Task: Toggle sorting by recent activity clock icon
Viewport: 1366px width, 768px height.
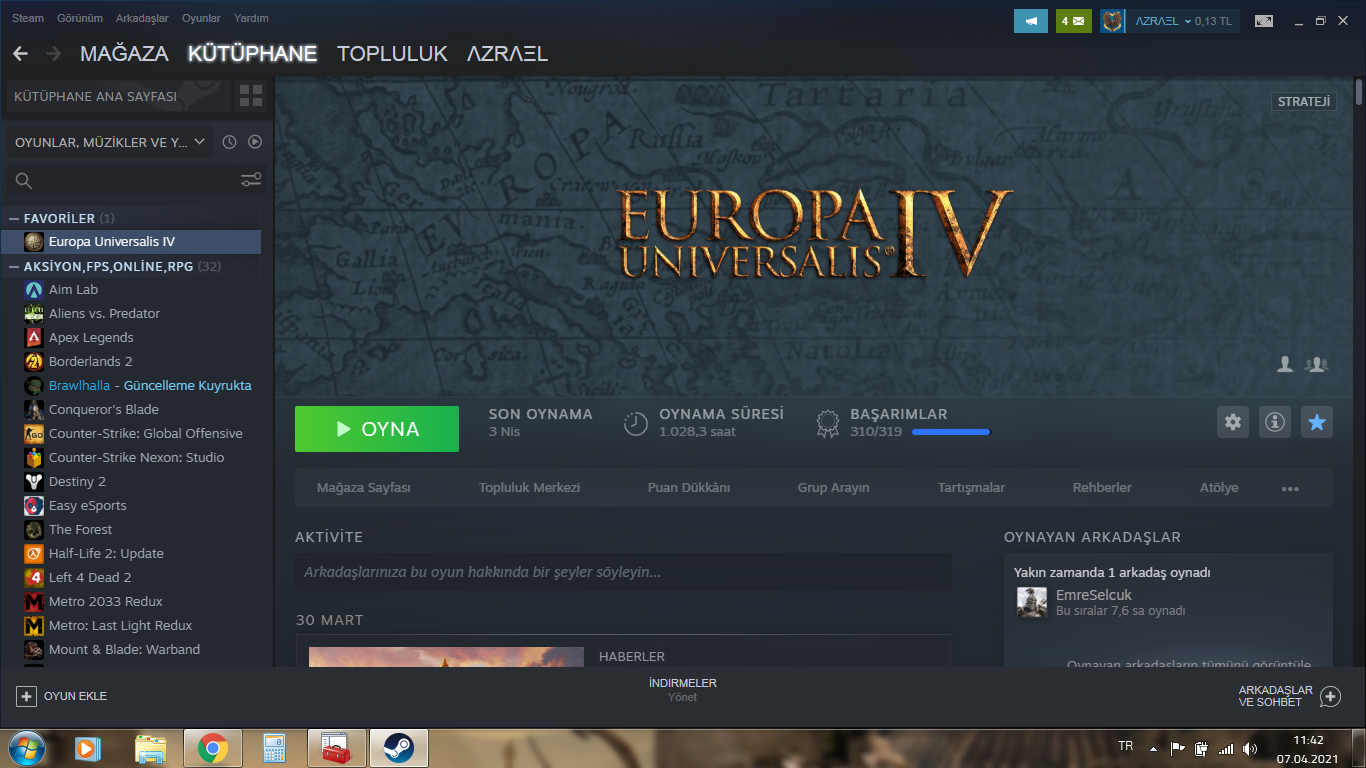Action: (x=229, y=142)
